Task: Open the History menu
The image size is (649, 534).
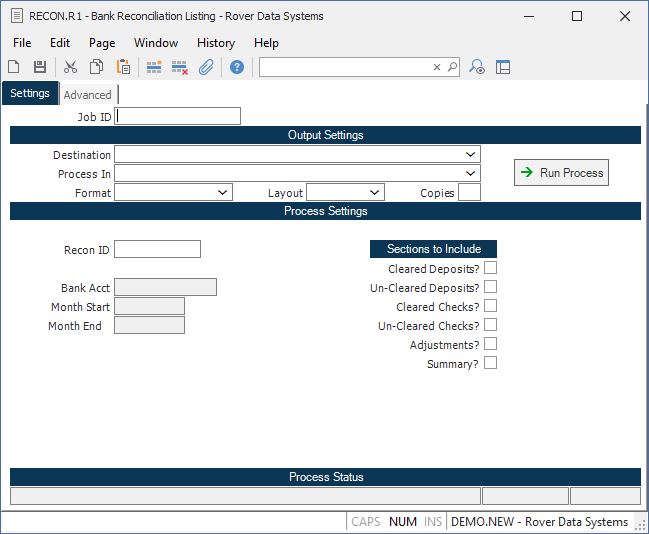Action: click(x=215, y=43)
